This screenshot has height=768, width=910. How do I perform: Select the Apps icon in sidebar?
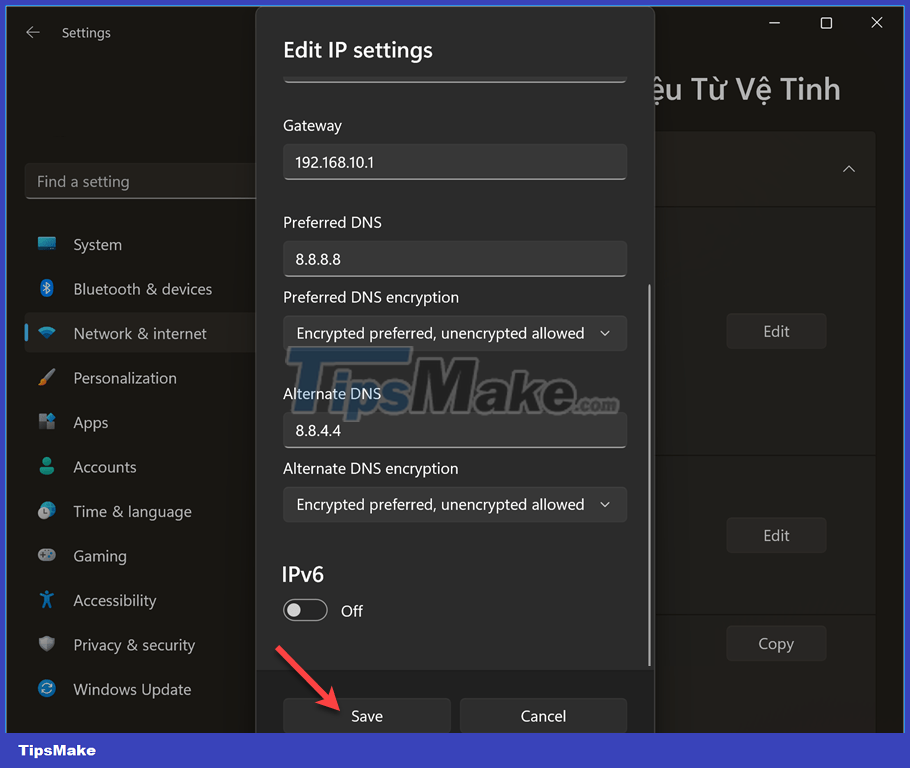coord(46,422)
